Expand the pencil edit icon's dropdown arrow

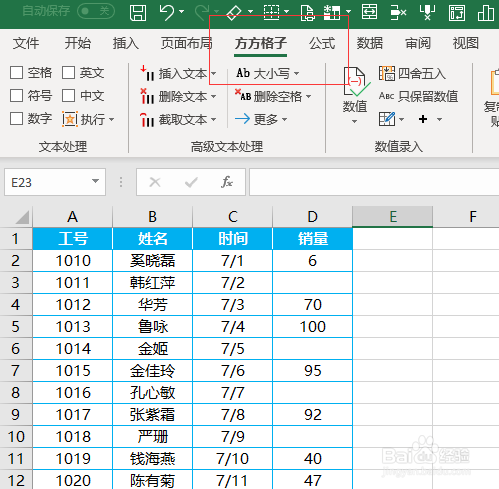pos(401,119)
